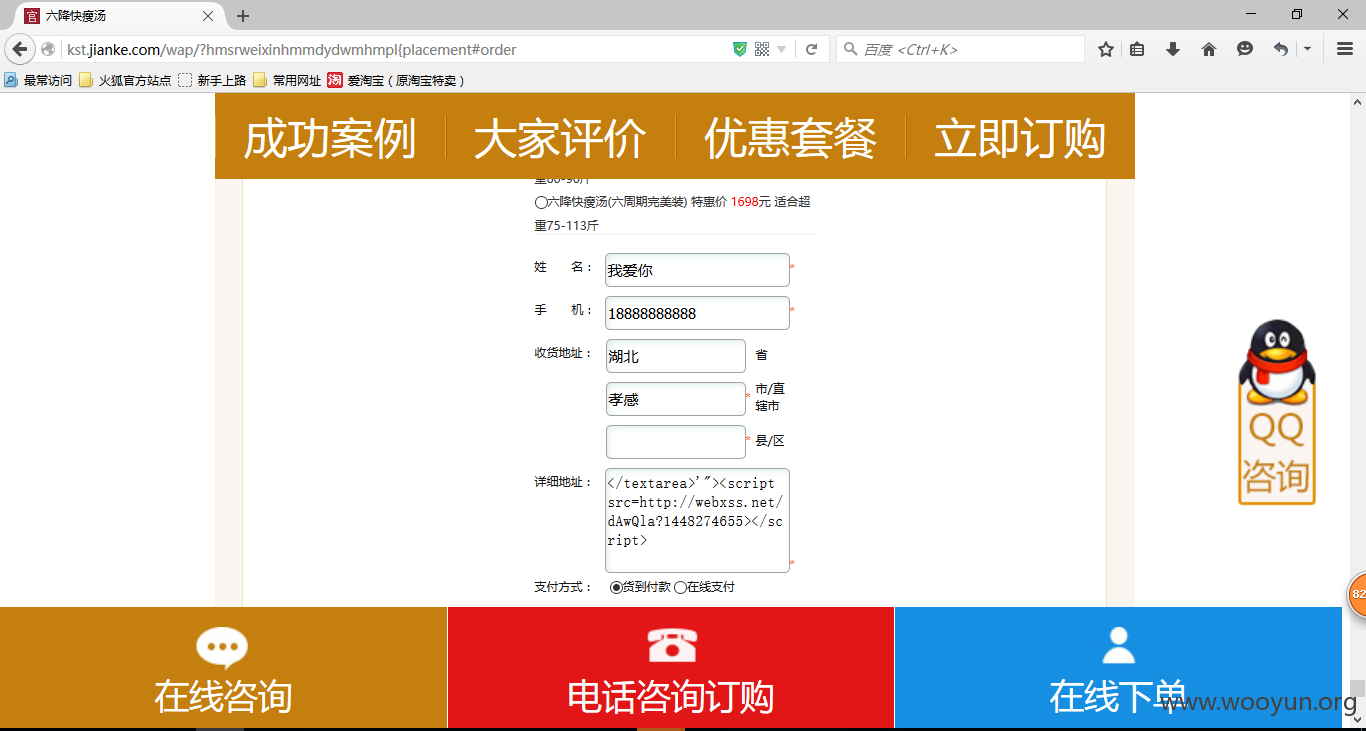
Task: Open a new tab with plus button
Action: (243, 16)
